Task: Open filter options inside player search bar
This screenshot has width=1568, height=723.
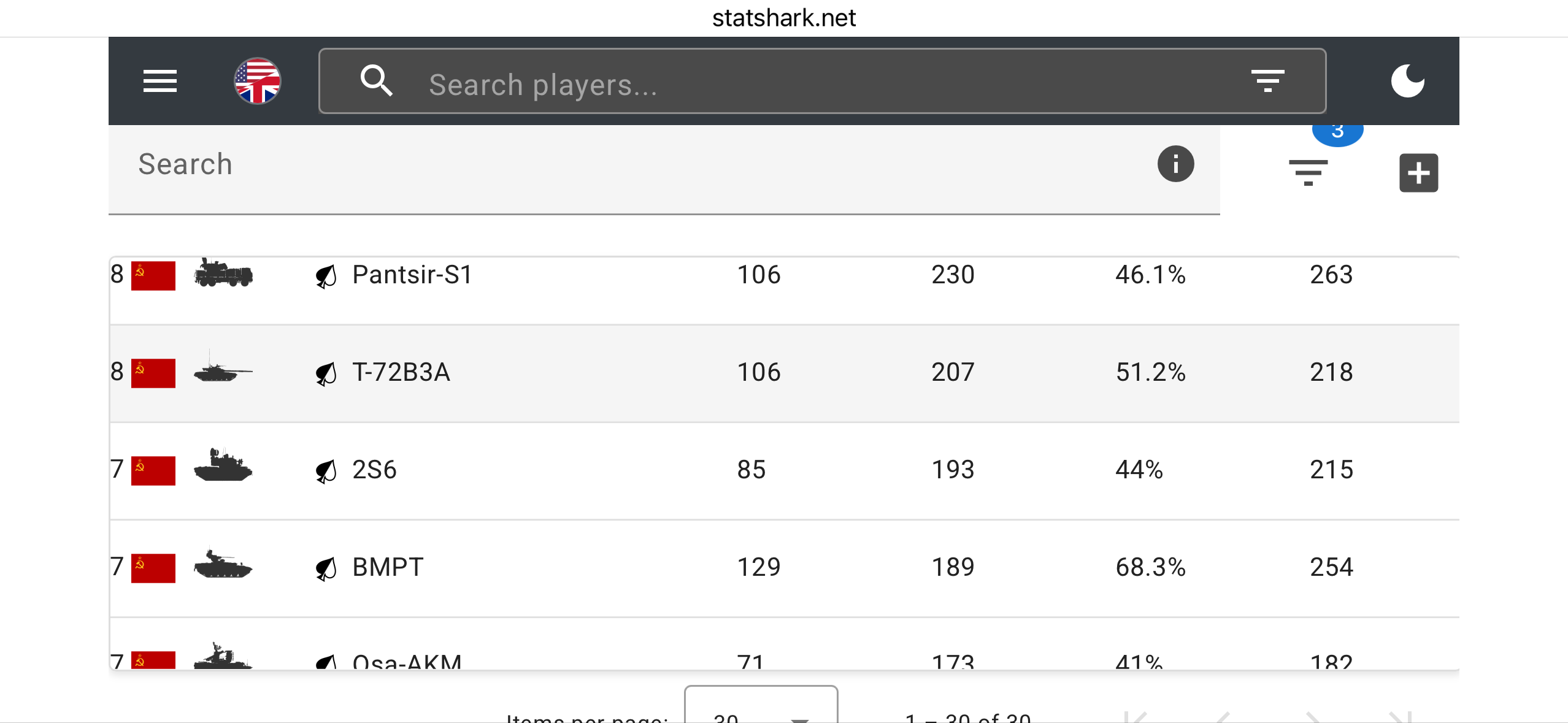Action: click(x=1267, y=81)
